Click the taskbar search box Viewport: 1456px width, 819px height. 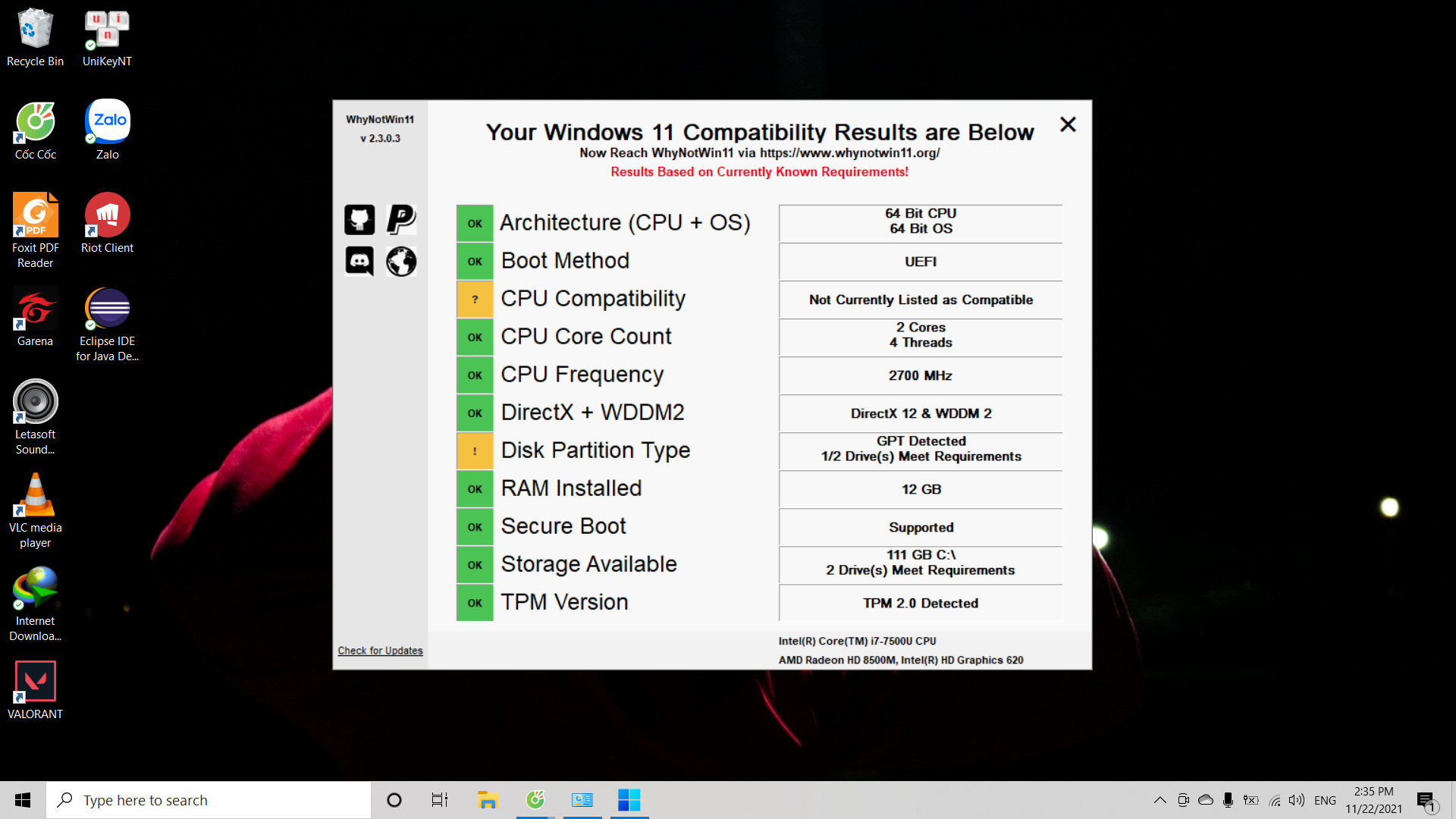[209, 800]
